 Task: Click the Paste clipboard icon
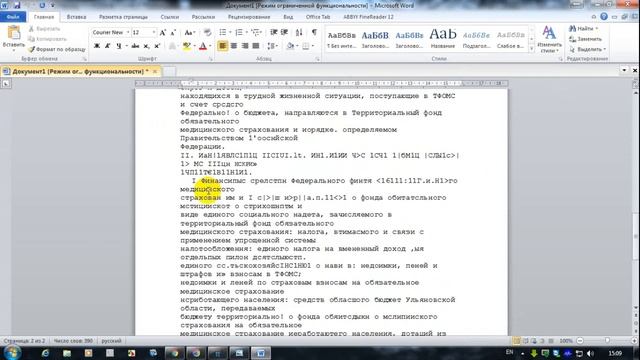point(13,33)
